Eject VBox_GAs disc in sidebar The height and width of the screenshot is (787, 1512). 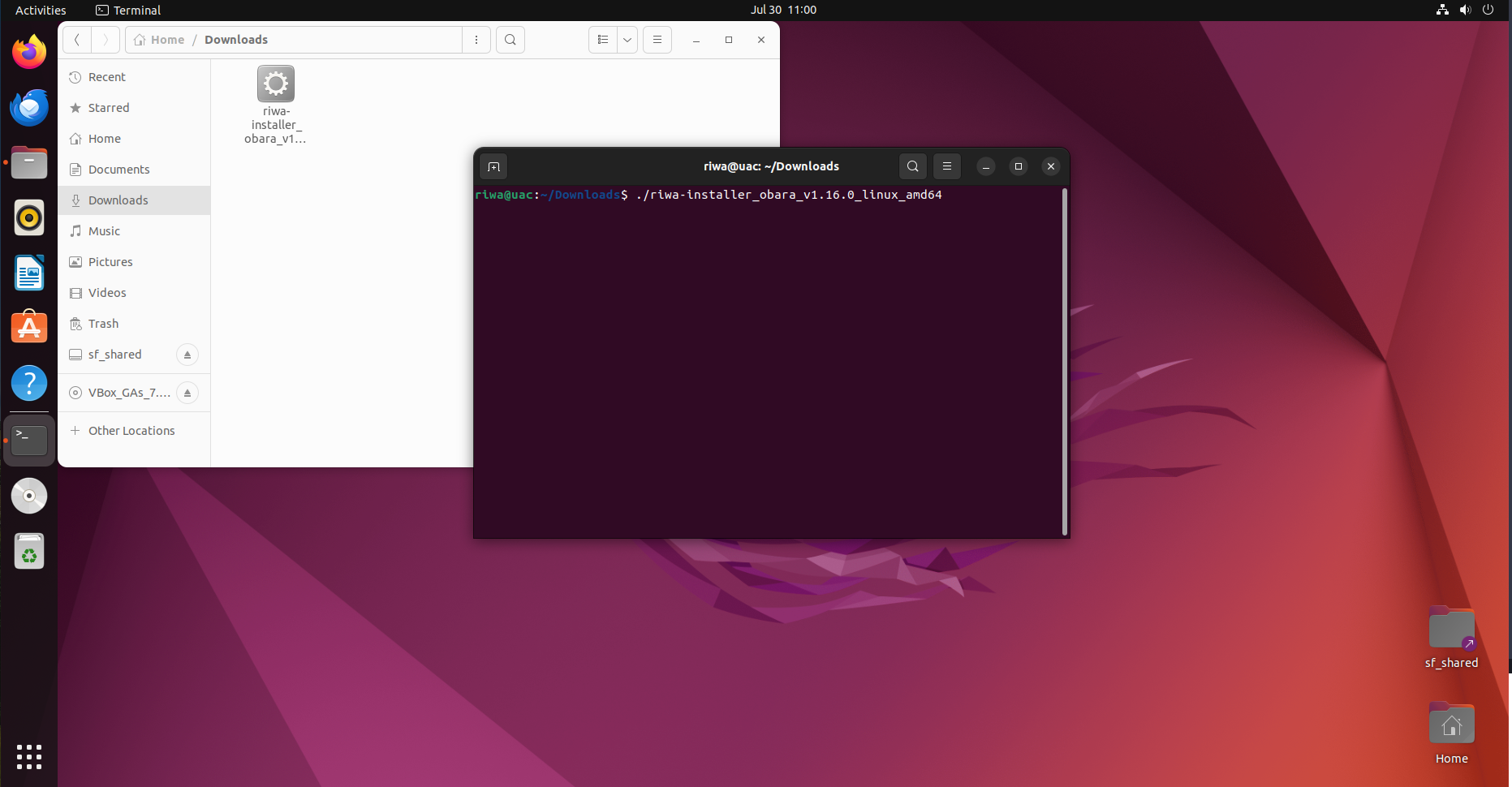coord(187,393)
